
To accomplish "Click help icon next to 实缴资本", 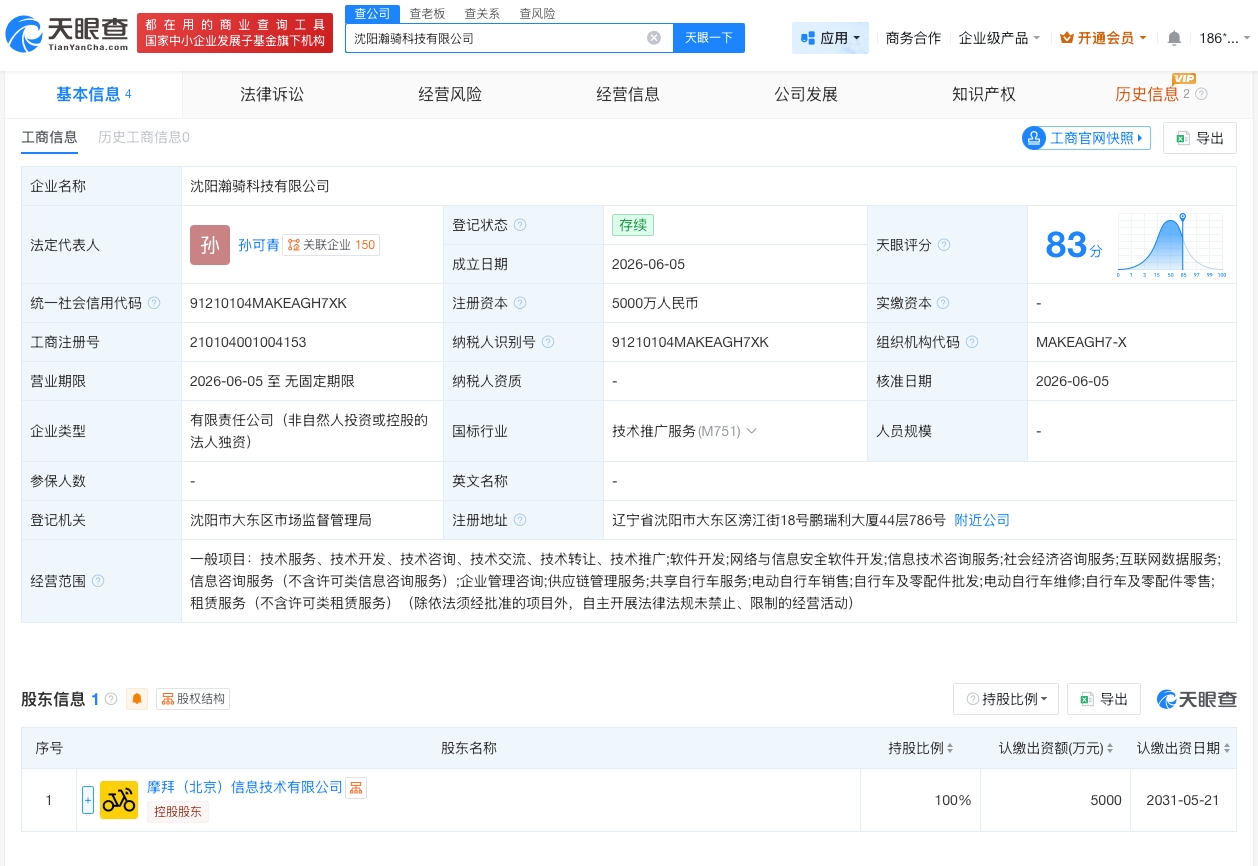I will point(943,303).
